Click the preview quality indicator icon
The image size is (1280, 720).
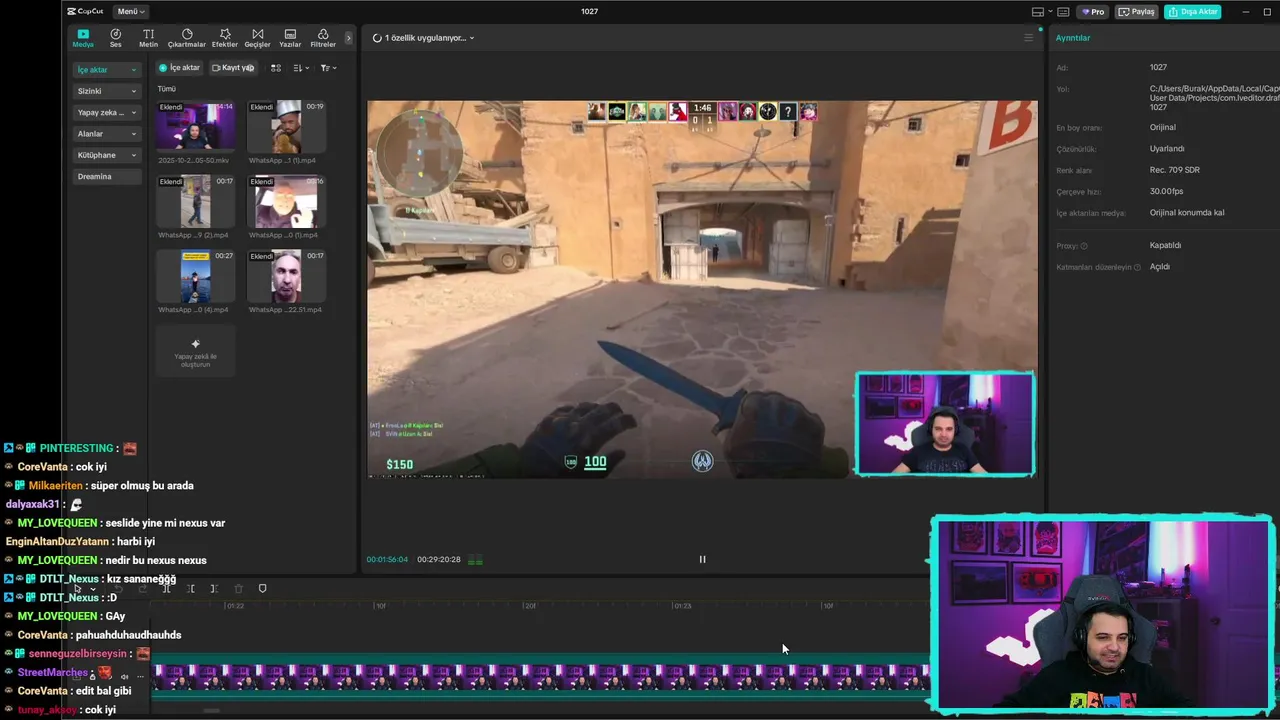(476, 560)
